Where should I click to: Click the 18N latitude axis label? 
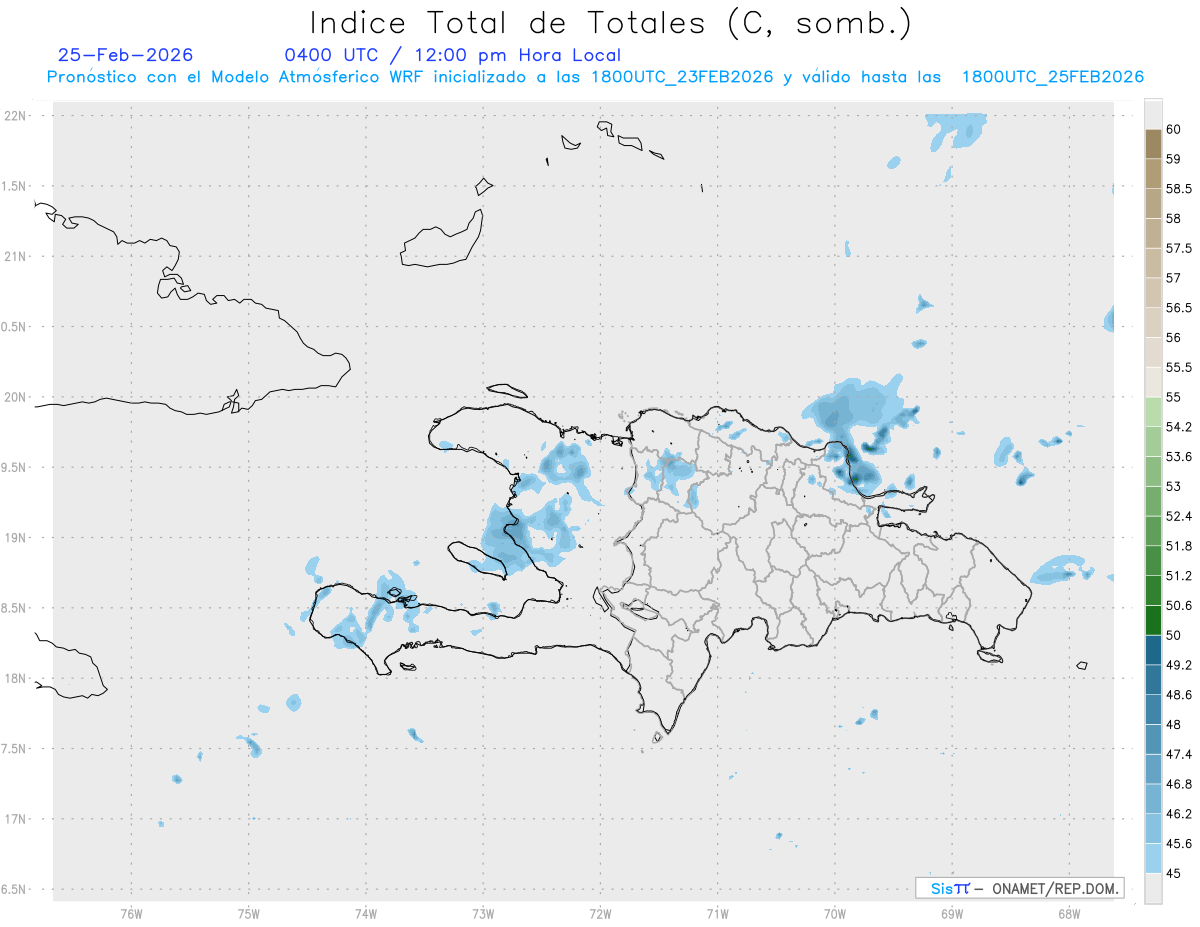point(17,679)
